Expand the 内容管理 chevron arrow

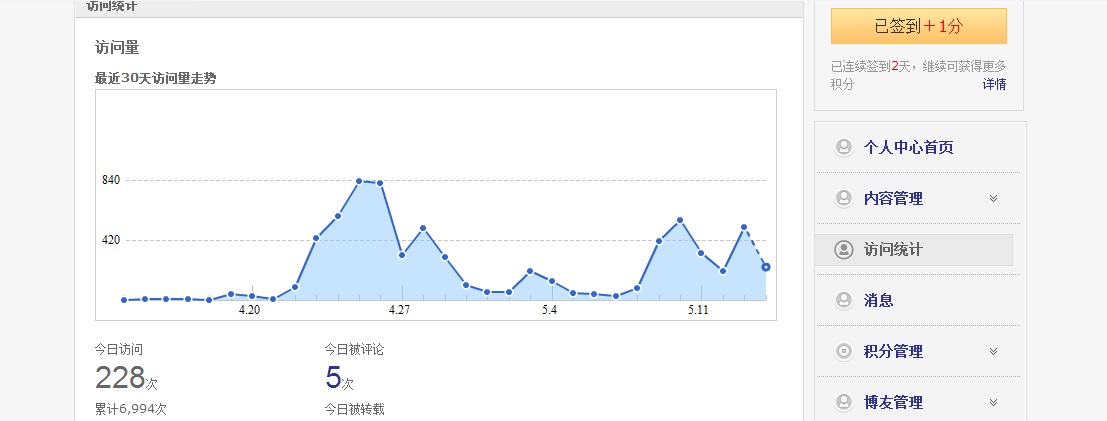tap(993, 199)
